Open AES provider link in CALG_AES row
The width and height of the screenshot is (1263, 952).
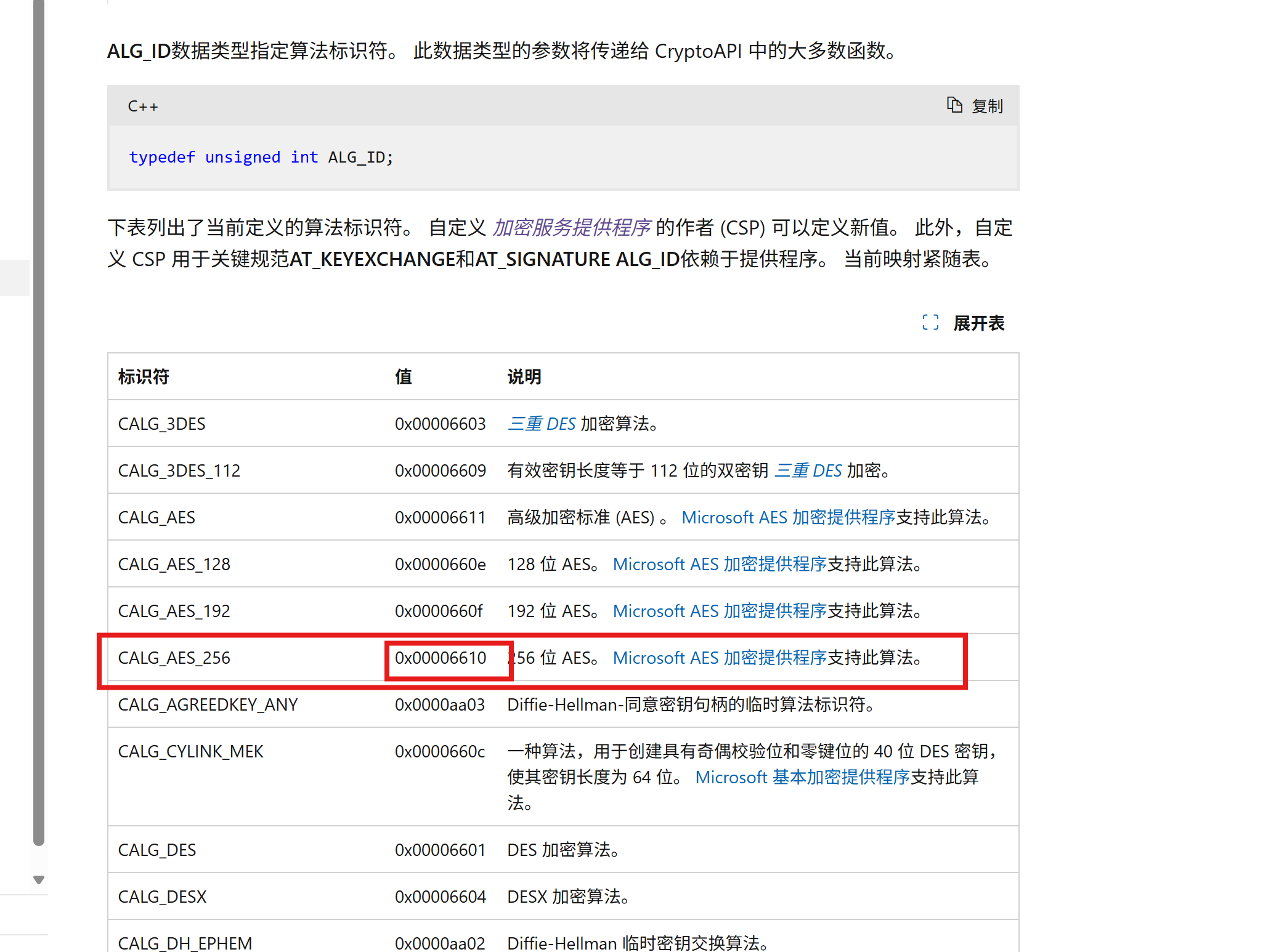pyautogui.click(x=788, y=517)
